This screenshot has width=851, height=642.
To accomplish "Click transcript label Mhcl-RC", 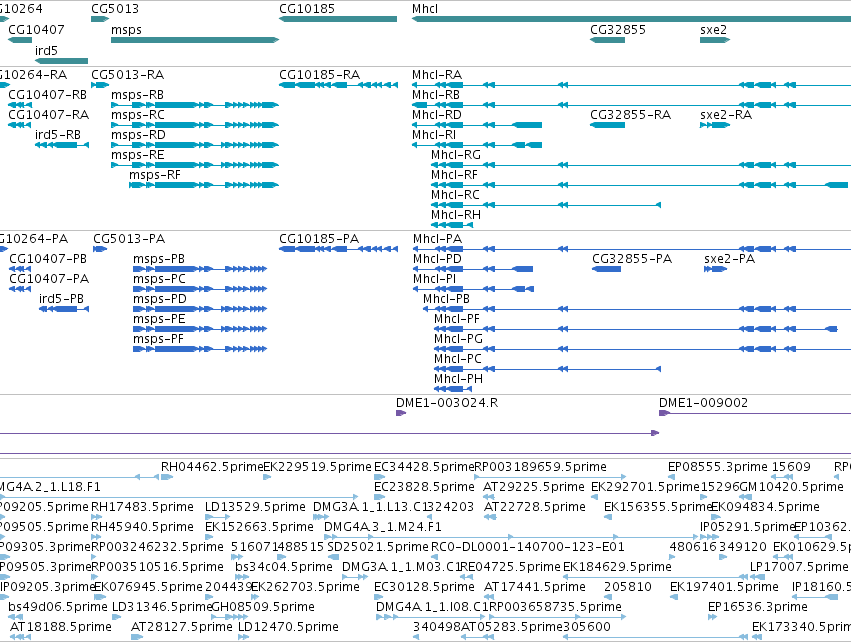I will 455,195.
